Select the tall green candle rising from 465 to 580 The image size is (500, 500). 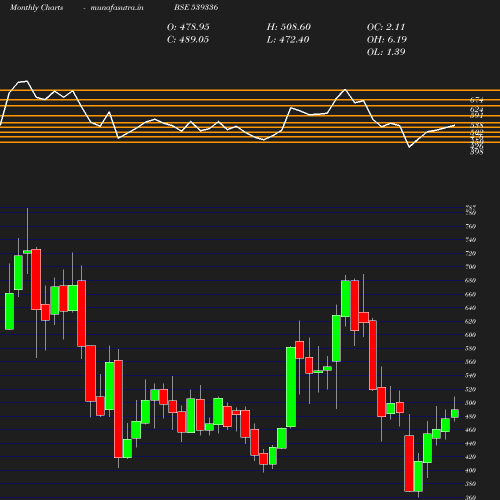(x=291, y=387)
